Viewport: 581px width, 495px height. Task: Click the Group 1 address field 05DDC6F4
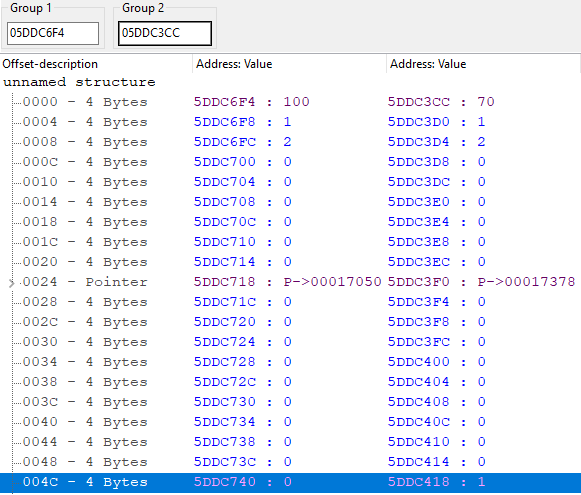53,33
